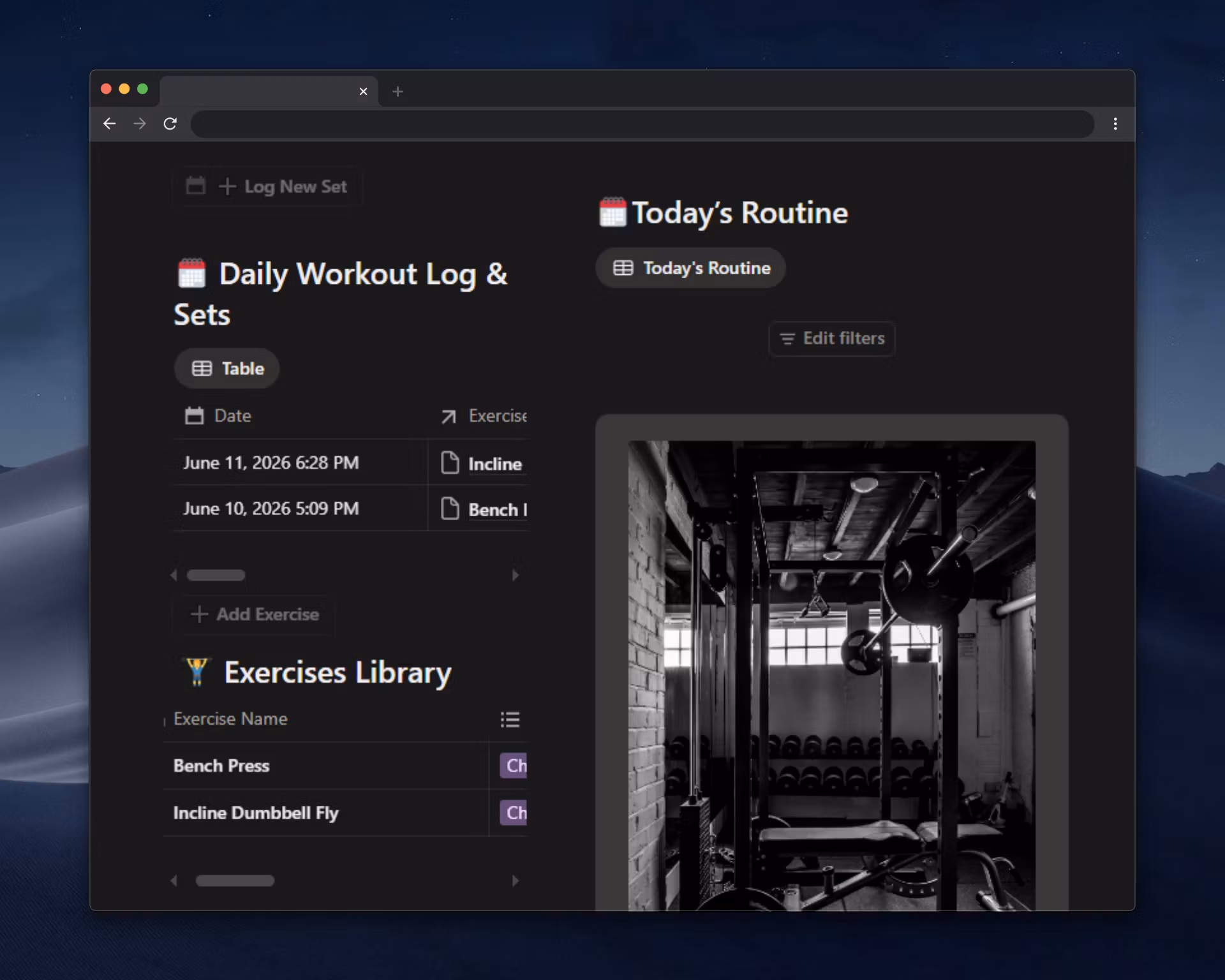Click the Date column header

[x=218, y=416]
